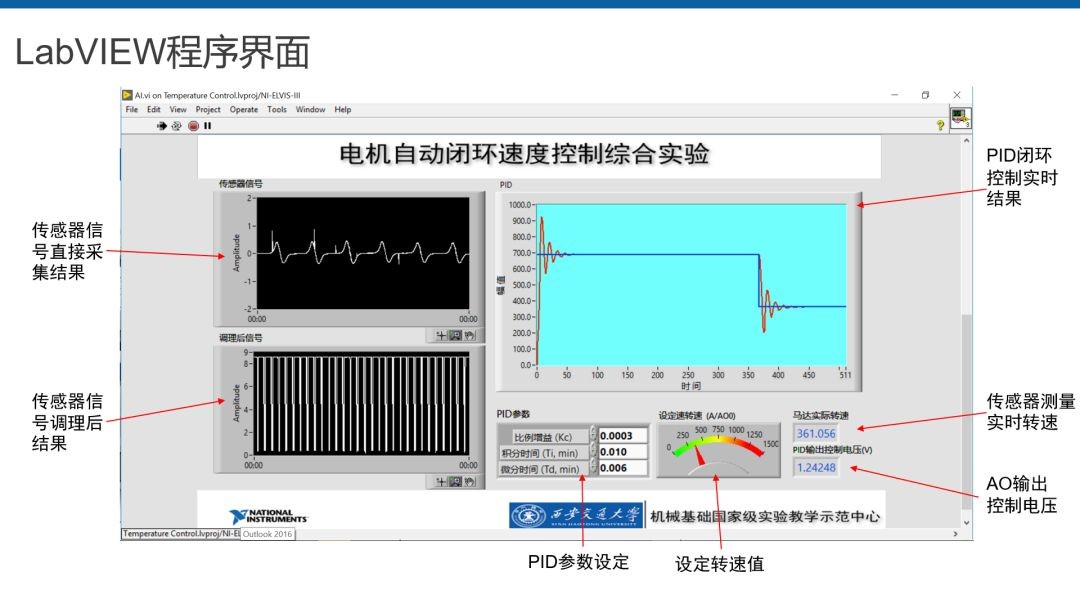This screenshot has width=1080, height=608.
Task: Click the 调理后信号 square-wave plot area
Action: tap(362, 403)
